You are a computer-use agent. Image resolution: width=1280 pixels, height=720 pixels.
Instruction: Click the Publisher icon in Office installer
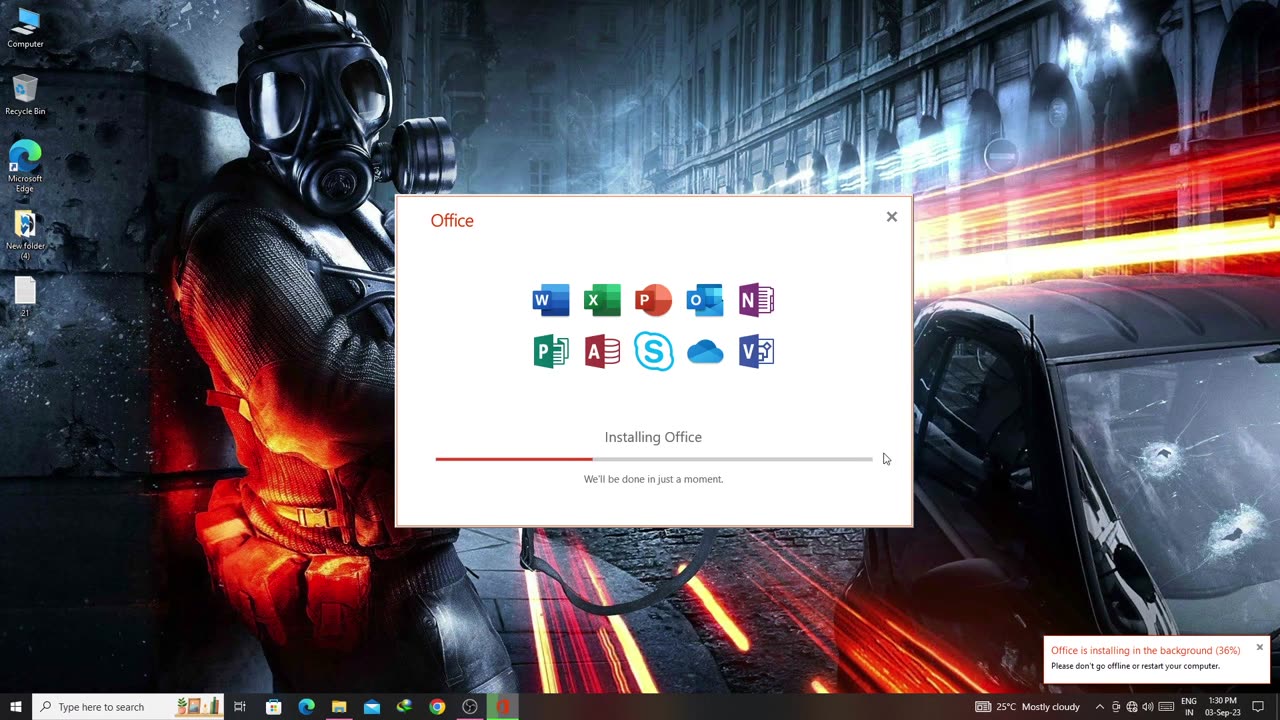[x=551, y=352]
